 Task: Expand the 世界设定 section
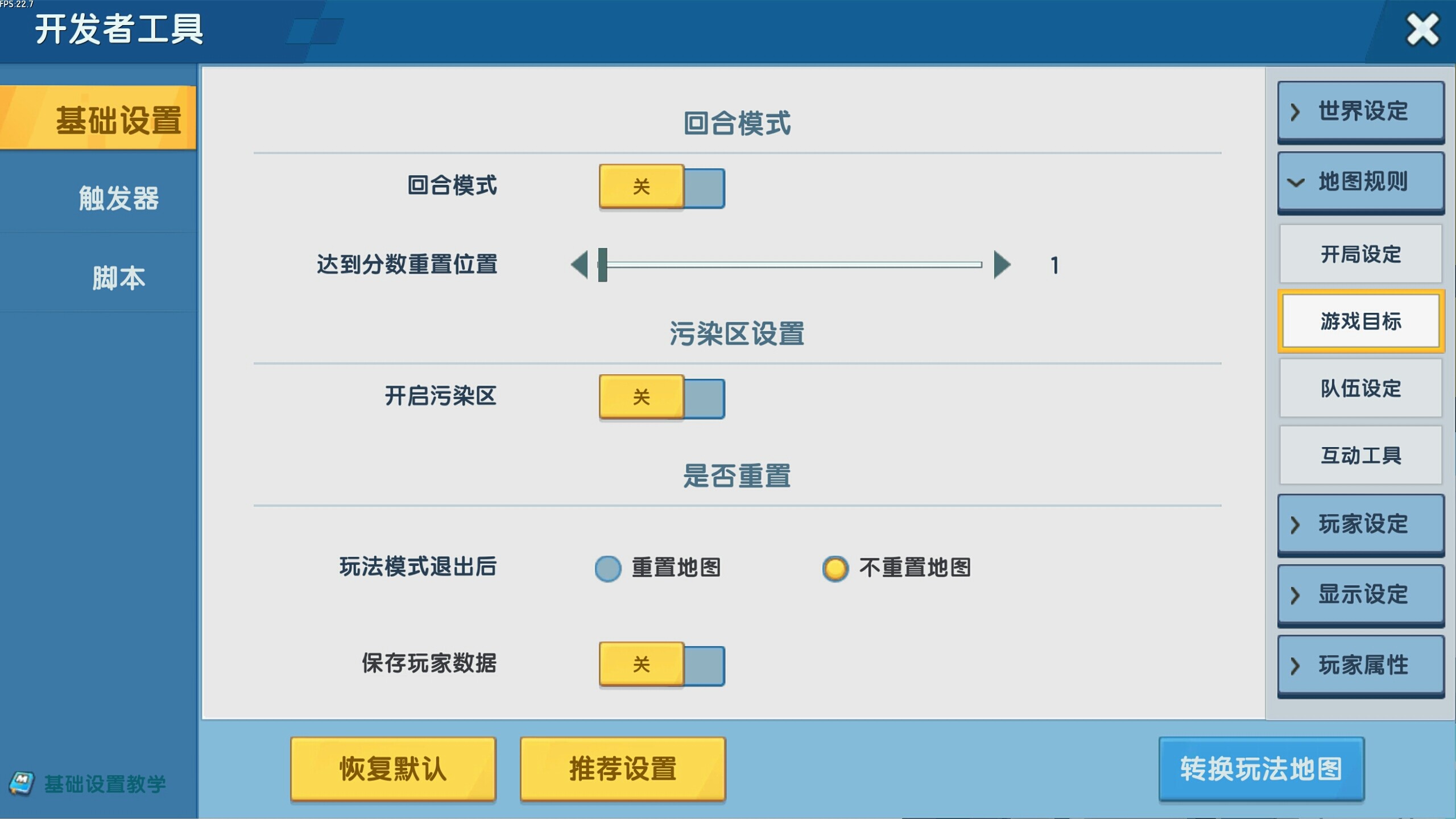pyautogui.click(x=1360, y=111)
